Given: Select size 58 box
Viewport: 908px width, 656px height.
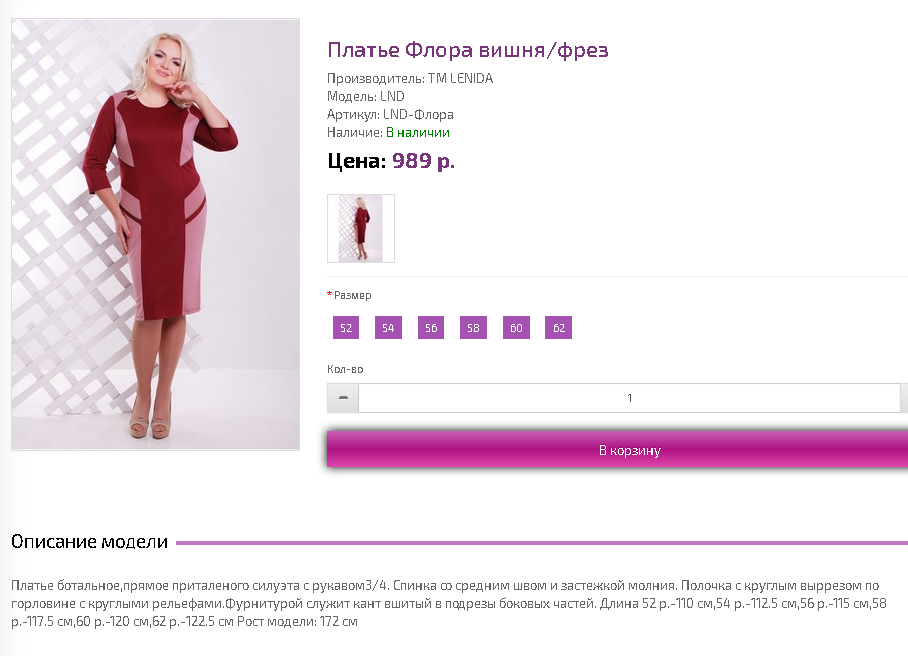Looking at the screenshot, I should coord(473,328).
